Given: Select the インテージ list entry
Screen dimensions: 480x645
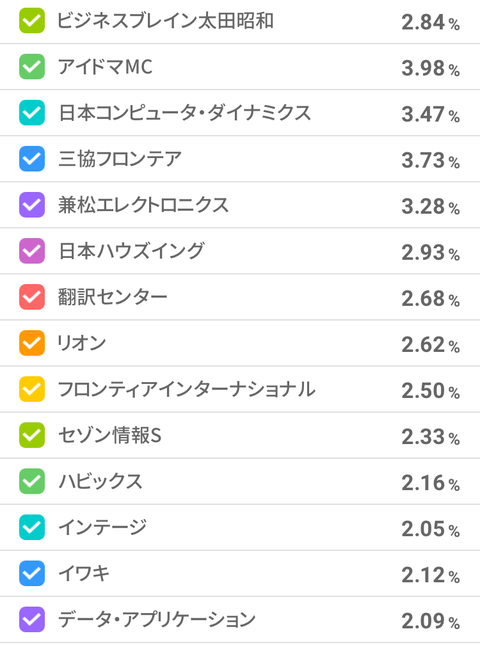Looking at the screenshot, I should [x=240, y=527].
